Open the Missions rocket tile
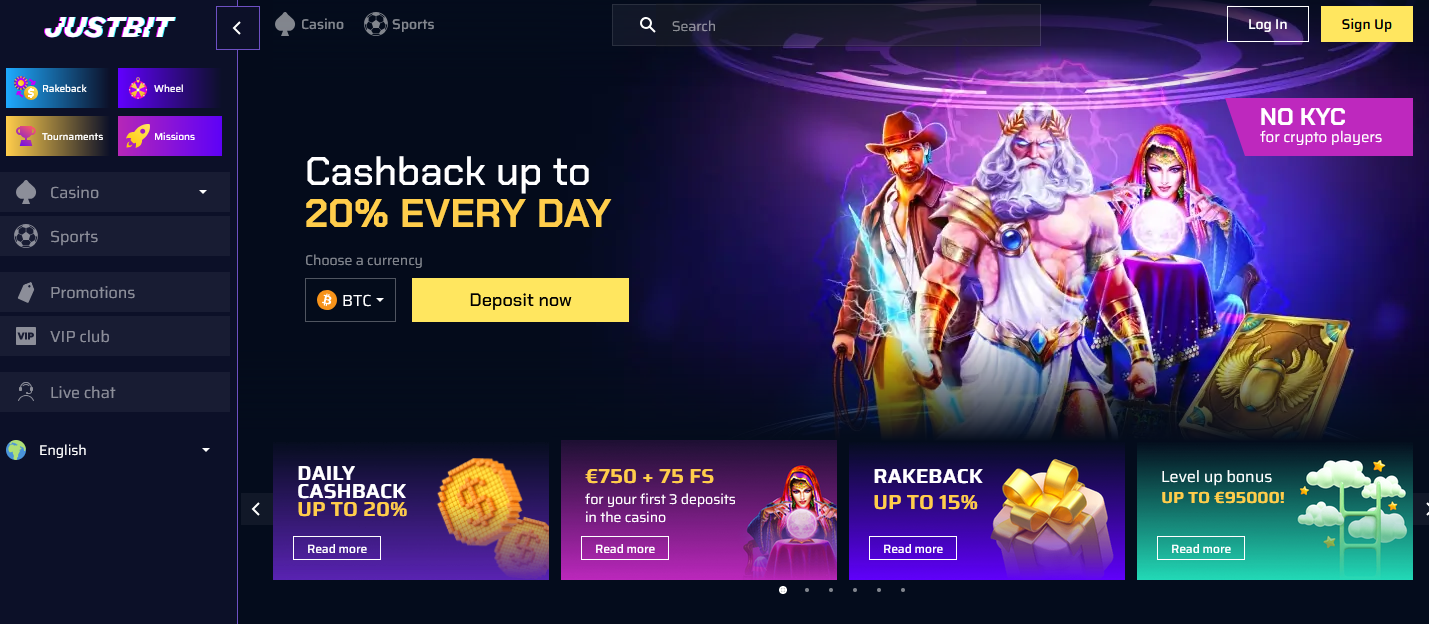 point(169,136)
